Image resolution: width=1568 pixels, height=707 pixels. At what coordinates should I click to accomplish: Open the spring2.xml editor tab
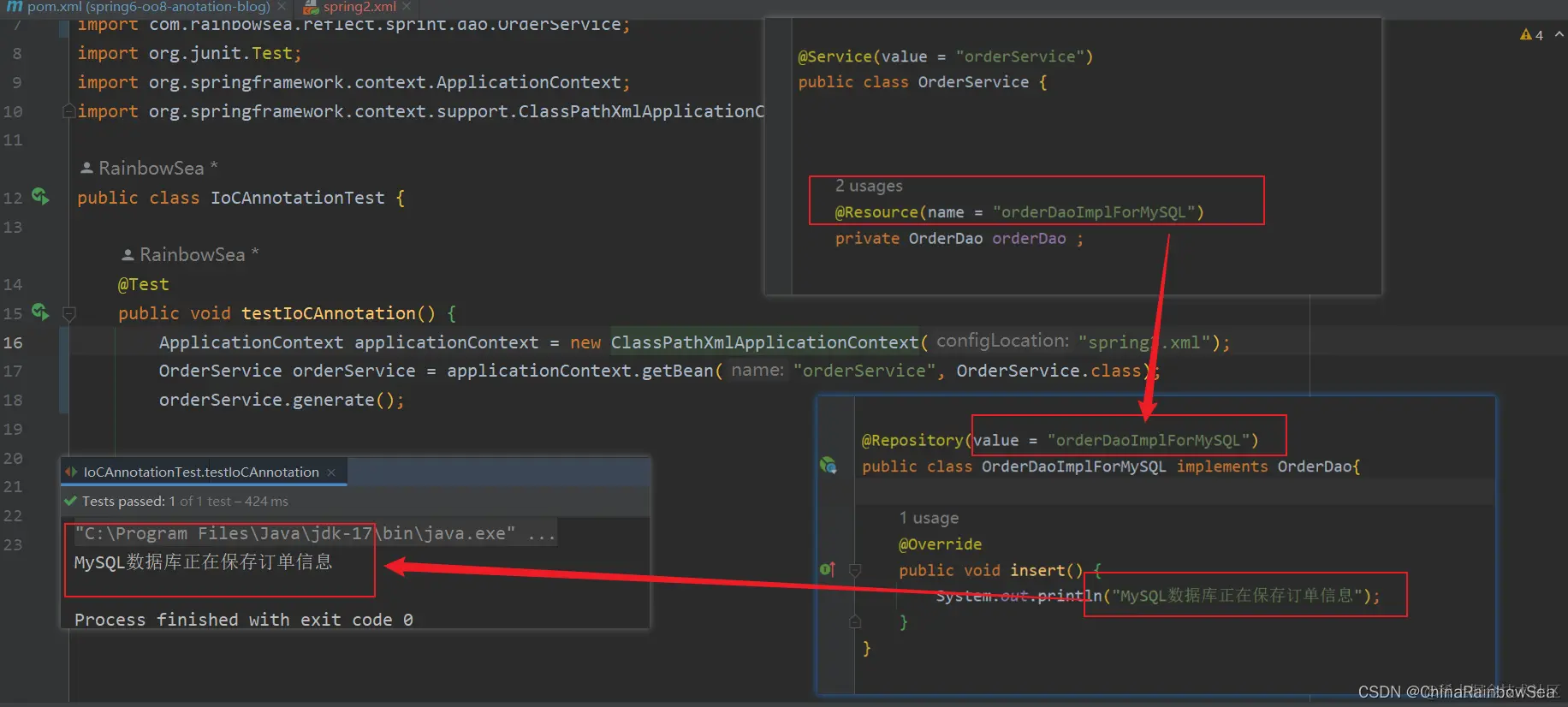tap(358, 7)
